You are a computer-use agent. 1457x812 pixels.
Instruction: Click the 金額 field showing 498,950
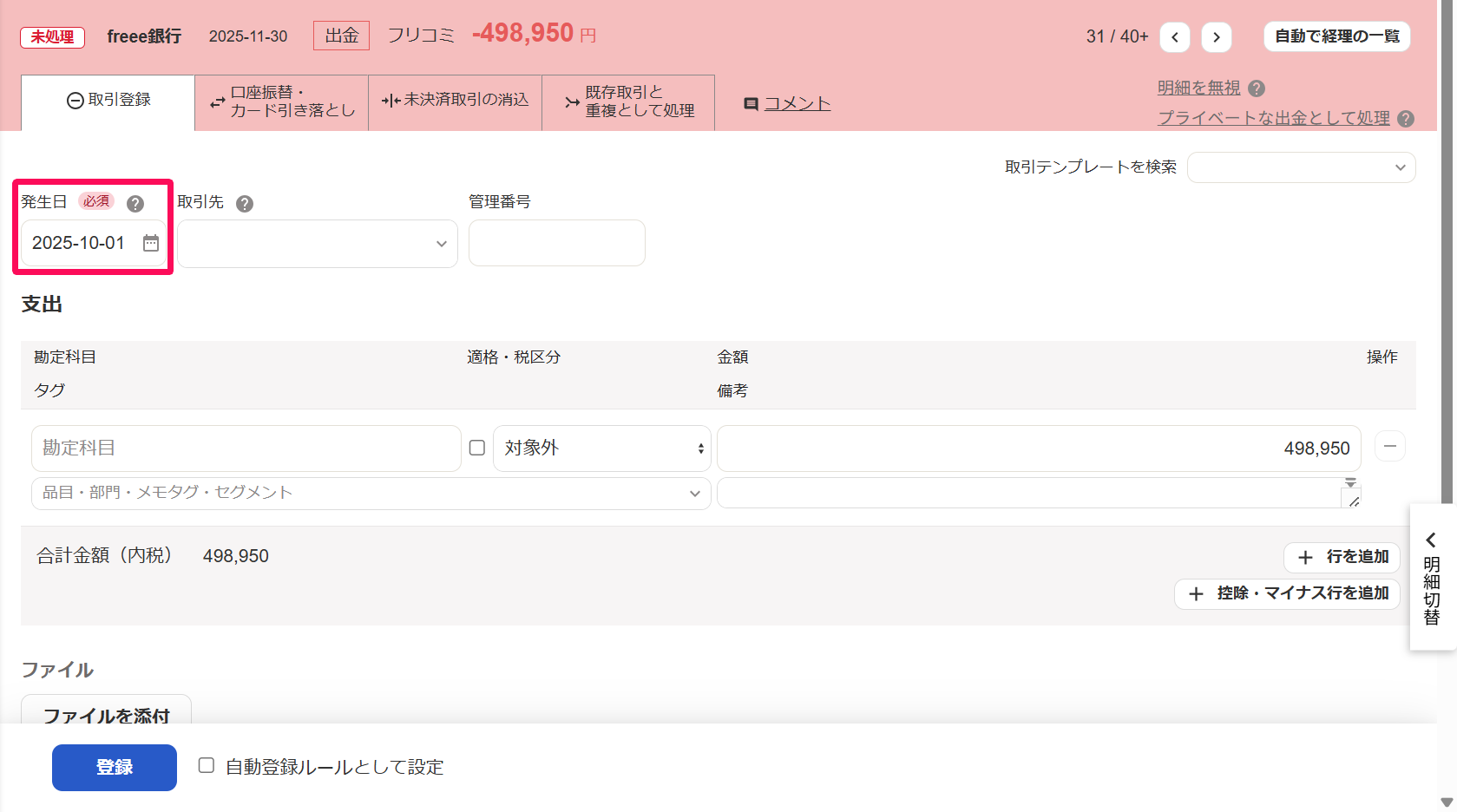1039,449
